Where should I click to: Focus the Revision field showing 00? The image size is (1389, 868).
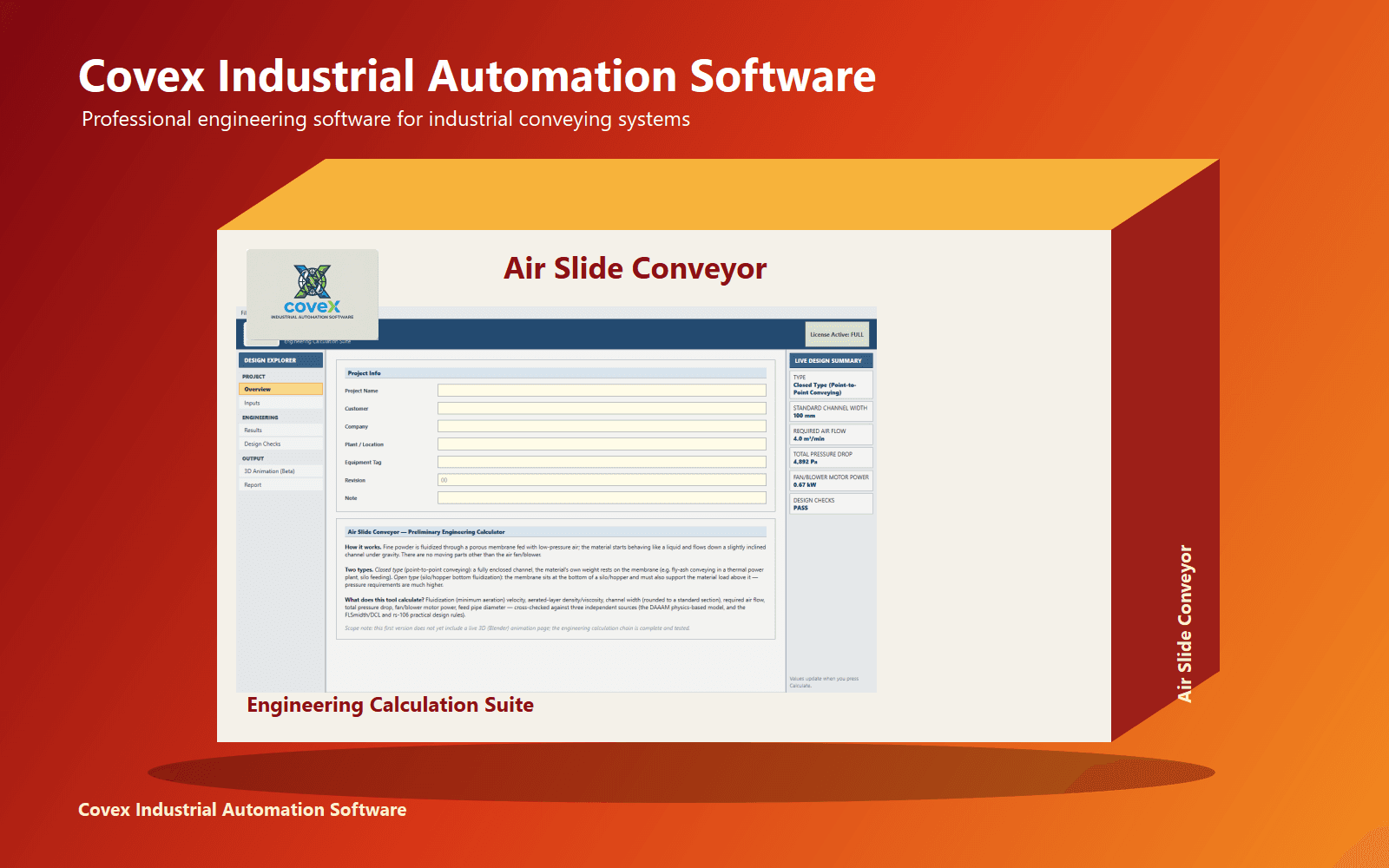point(602,480)
